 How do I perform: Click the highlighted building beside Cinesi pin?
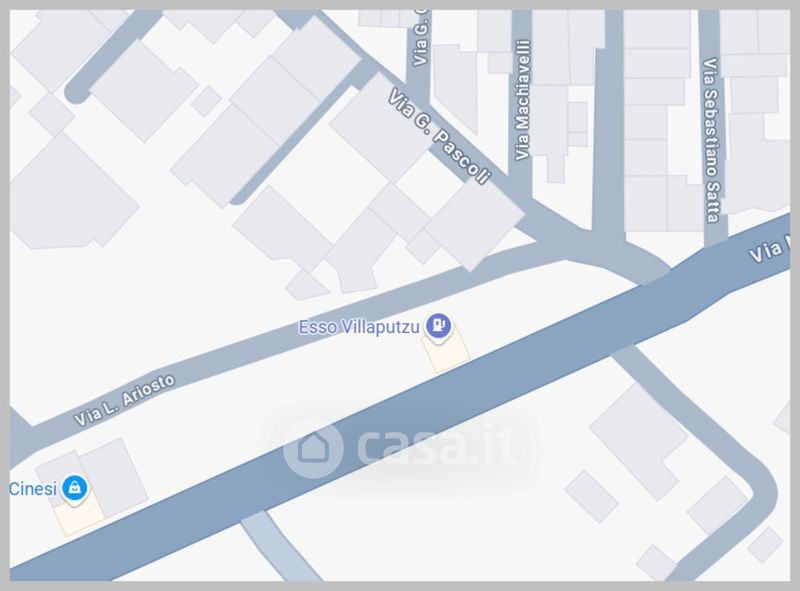coord(79,514)
